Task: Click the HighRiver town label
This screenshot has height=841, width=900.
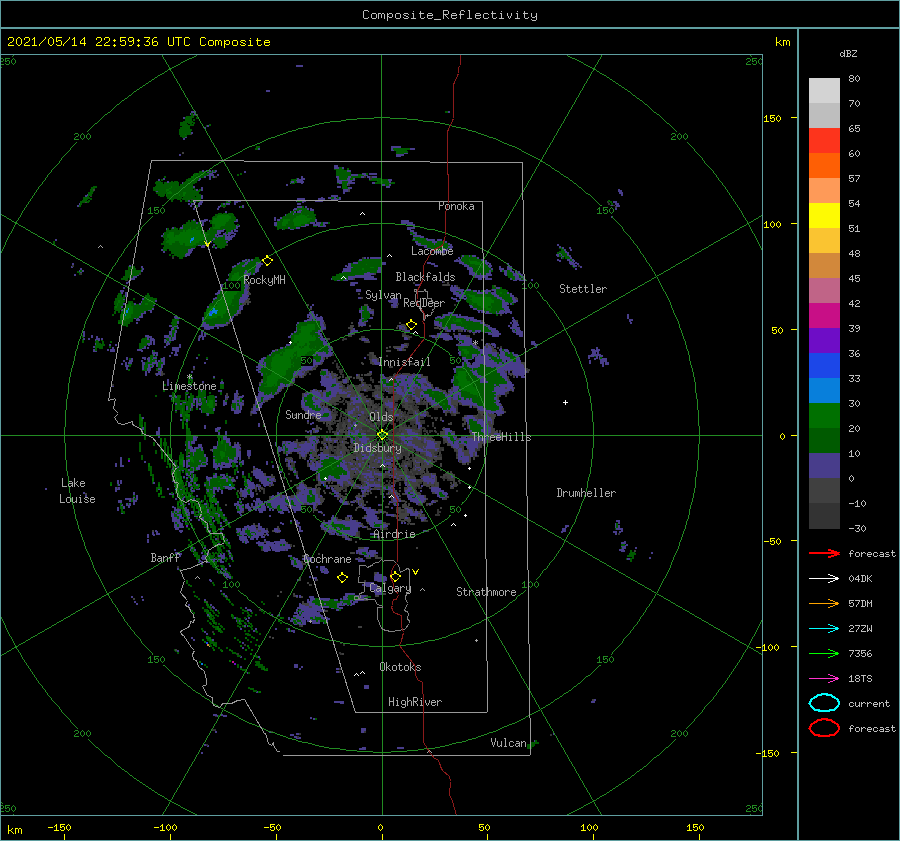Action: tap(415, 702)
